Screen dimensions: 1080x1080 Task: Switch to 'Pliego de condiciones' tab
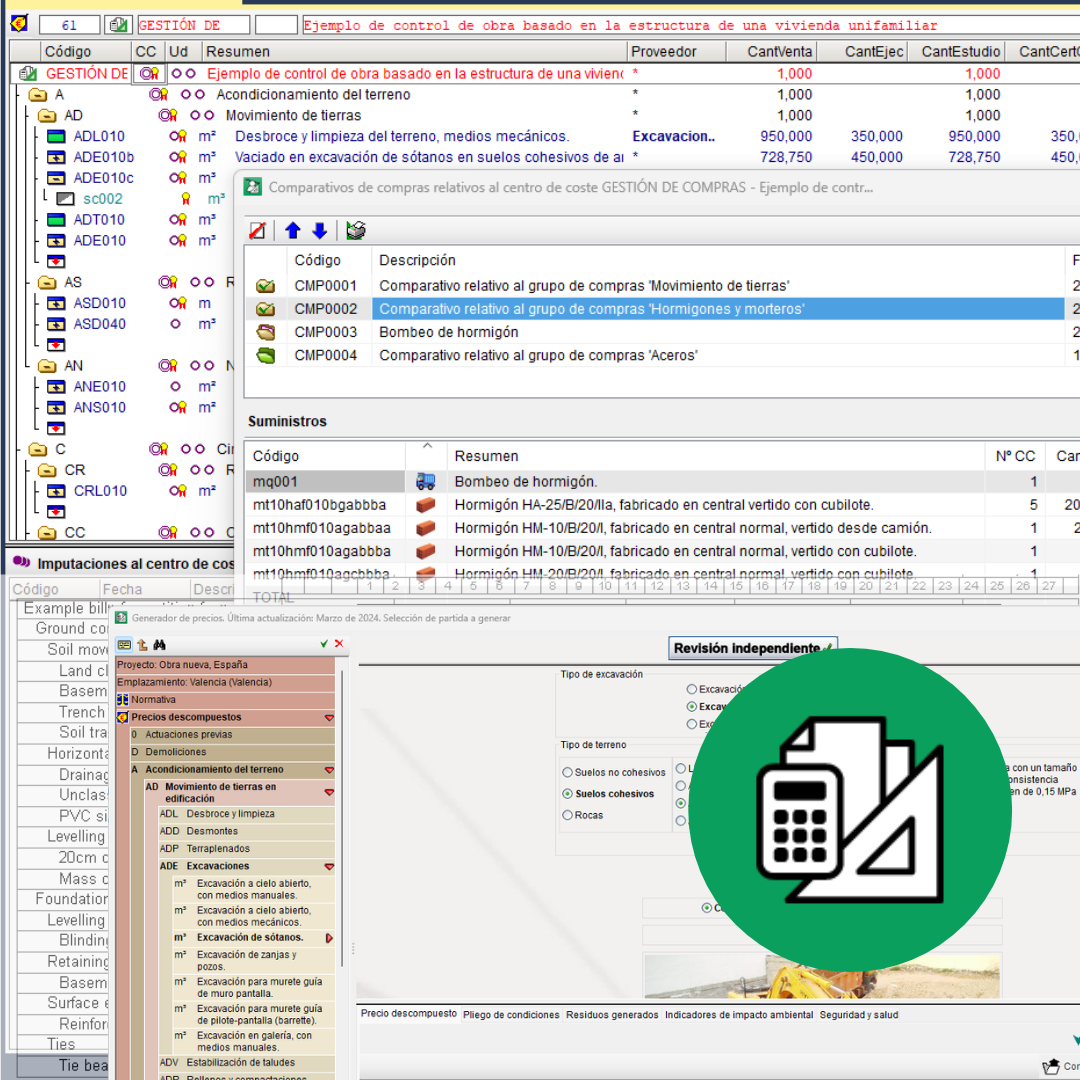(511, 1015)
